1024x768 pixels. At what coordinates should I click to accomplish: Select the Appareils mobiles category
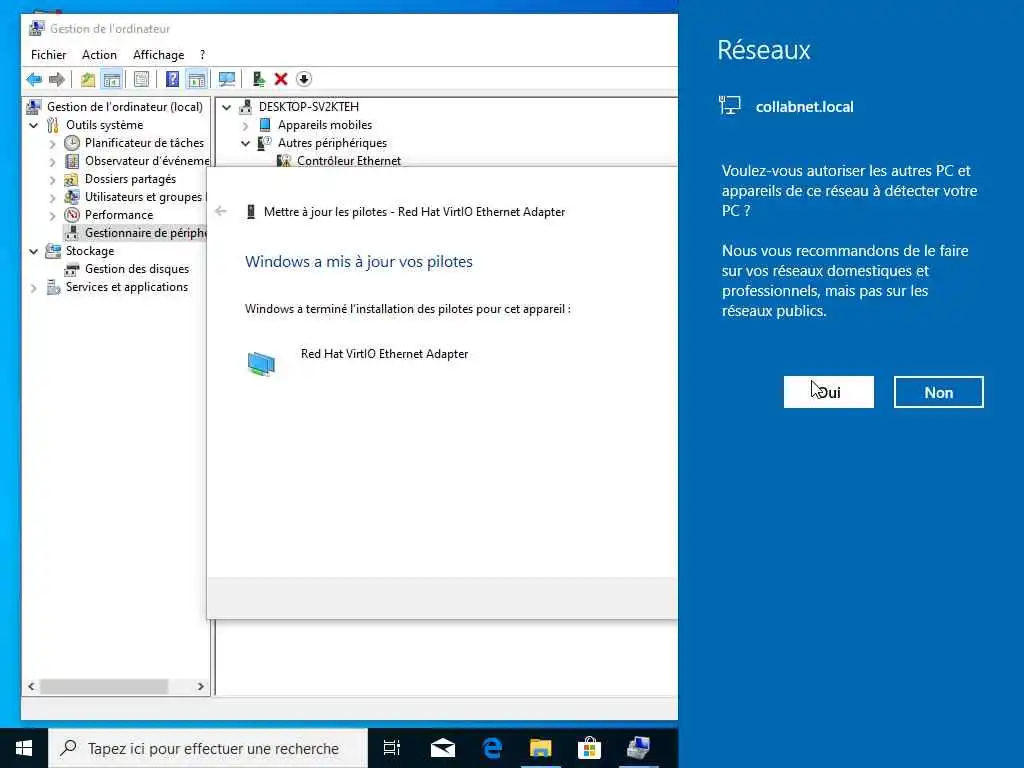coord(325,125)
